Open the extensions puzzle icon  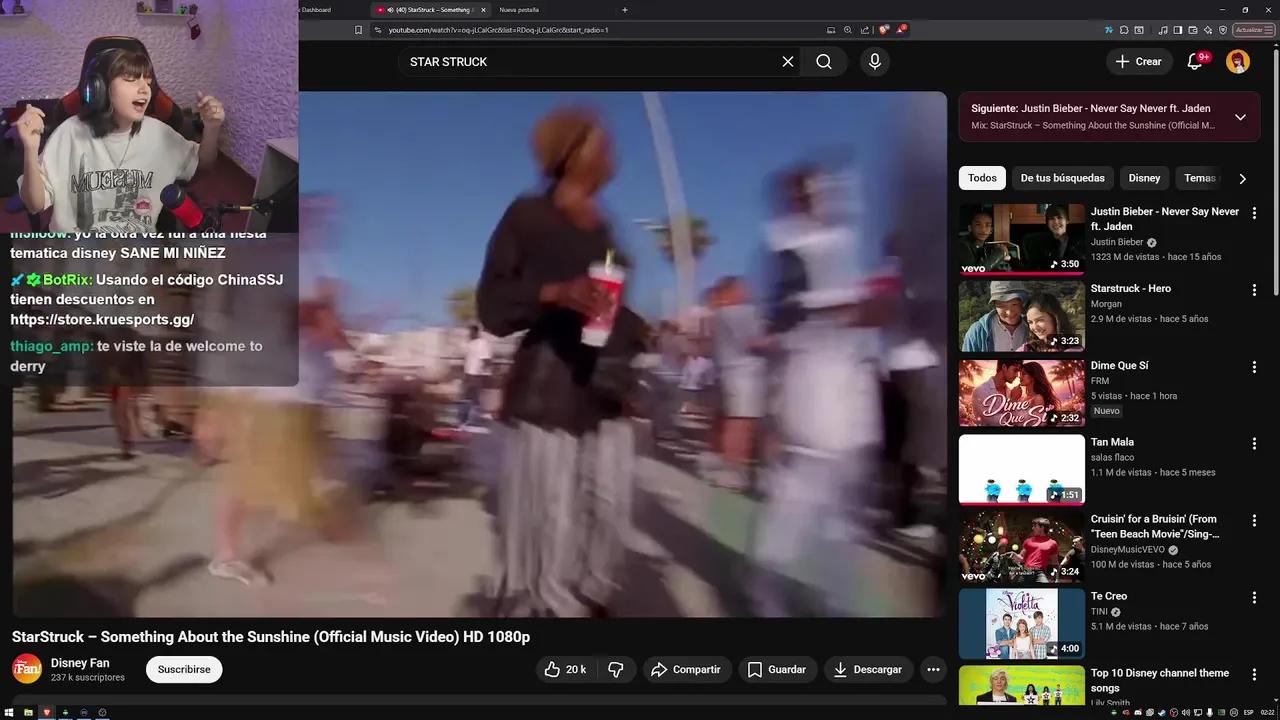pos(1125,30)
